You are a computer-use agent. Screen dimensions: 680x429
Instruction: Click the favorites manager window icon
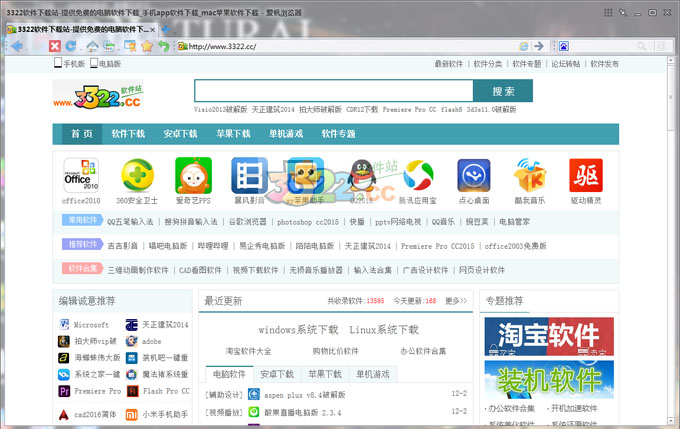click(130, 46)
